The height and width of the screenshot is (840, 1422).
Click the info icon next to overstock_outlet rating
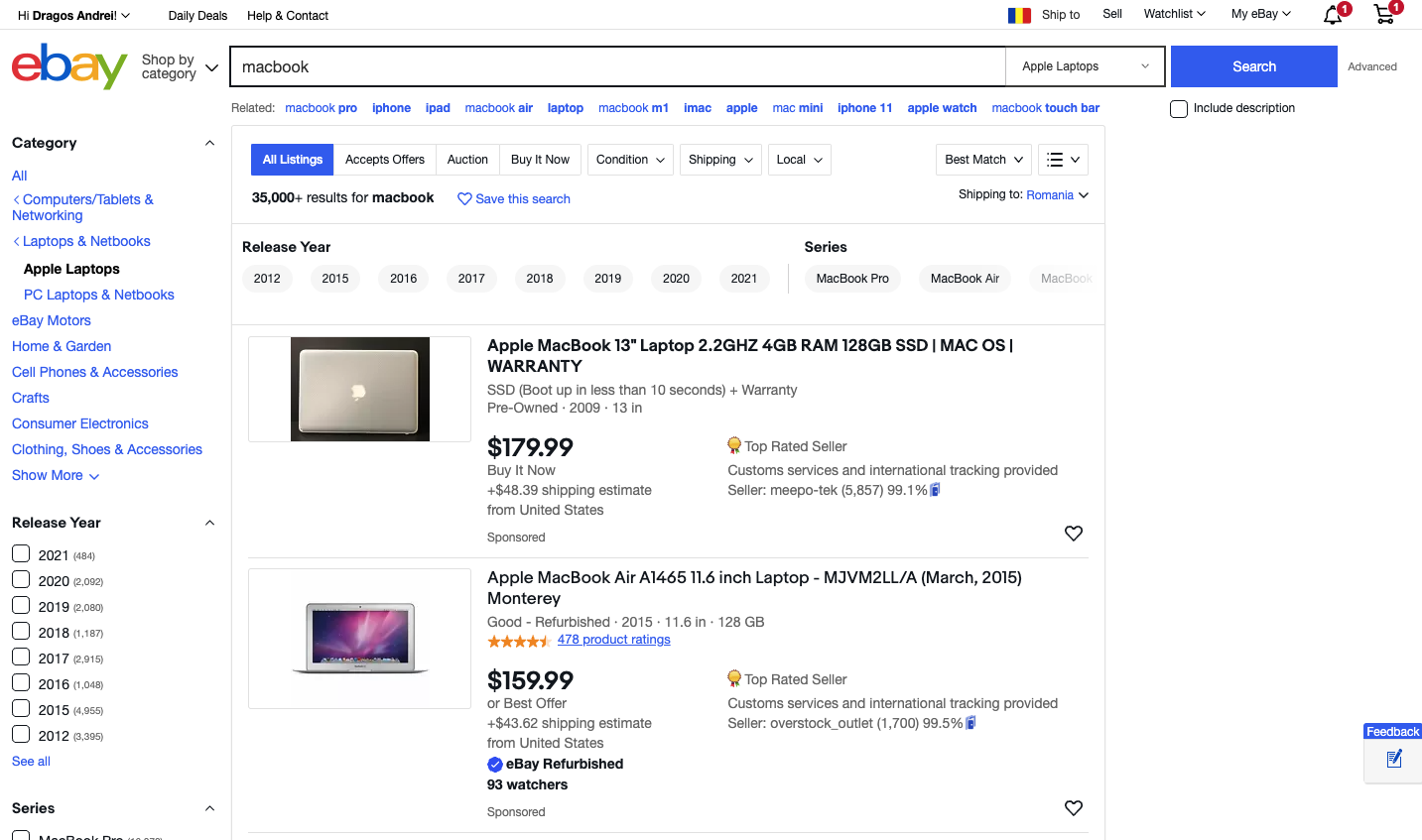coord(970,723)
